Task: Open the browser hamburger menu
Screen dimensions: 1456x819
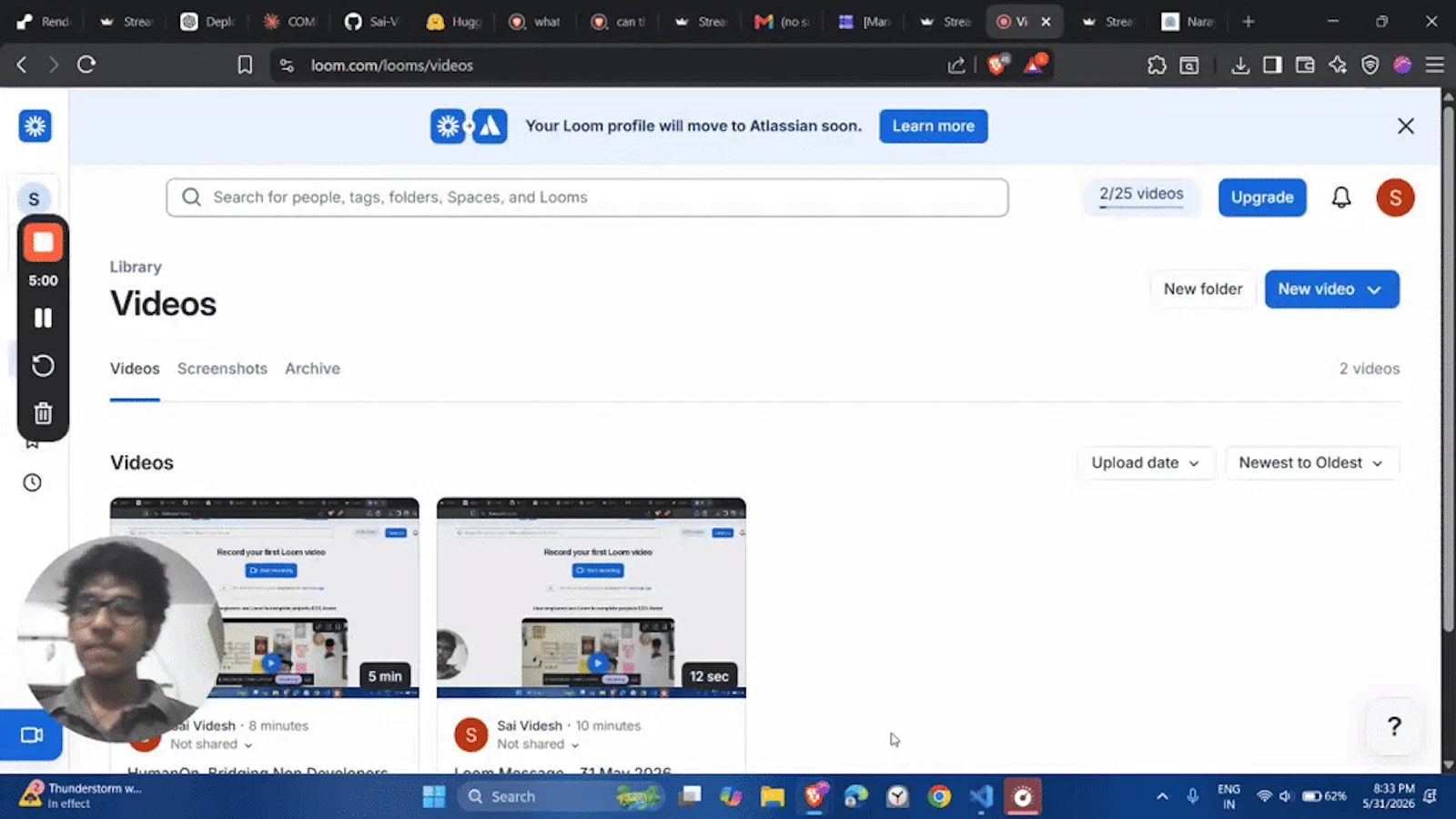Action: 1435,65
